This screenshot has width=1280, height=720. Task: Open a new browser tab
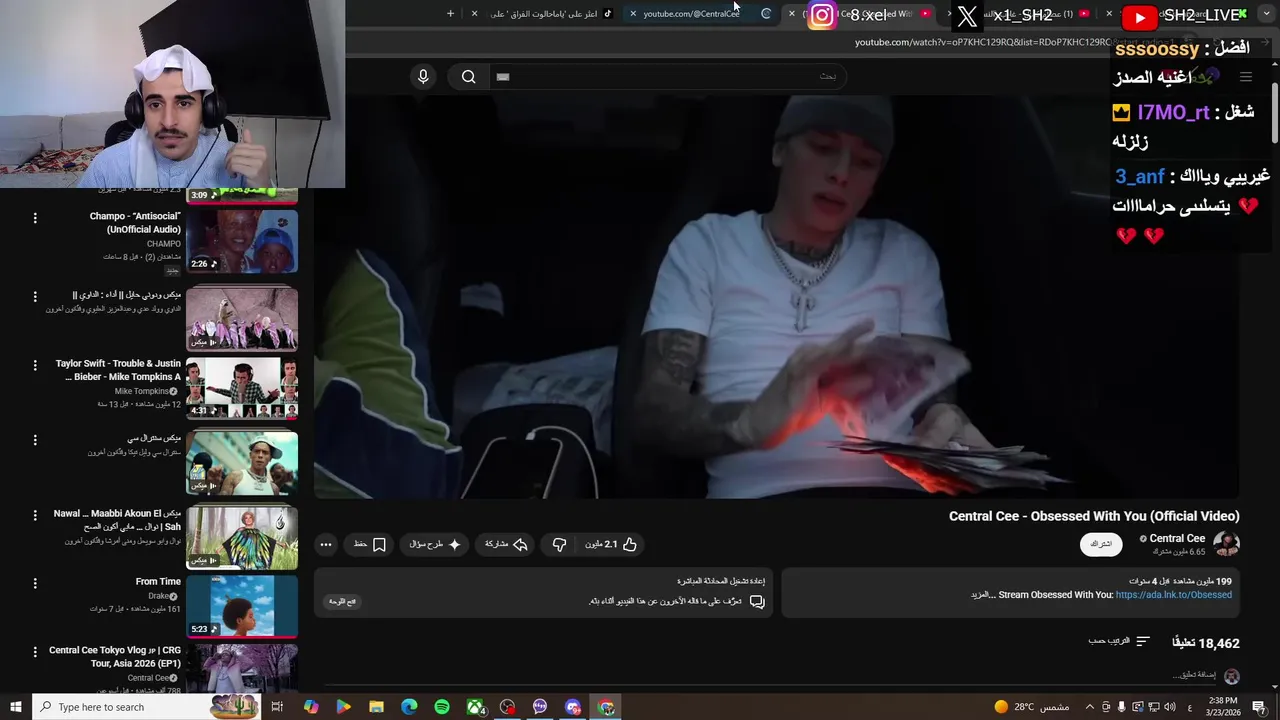click(450, 14)
